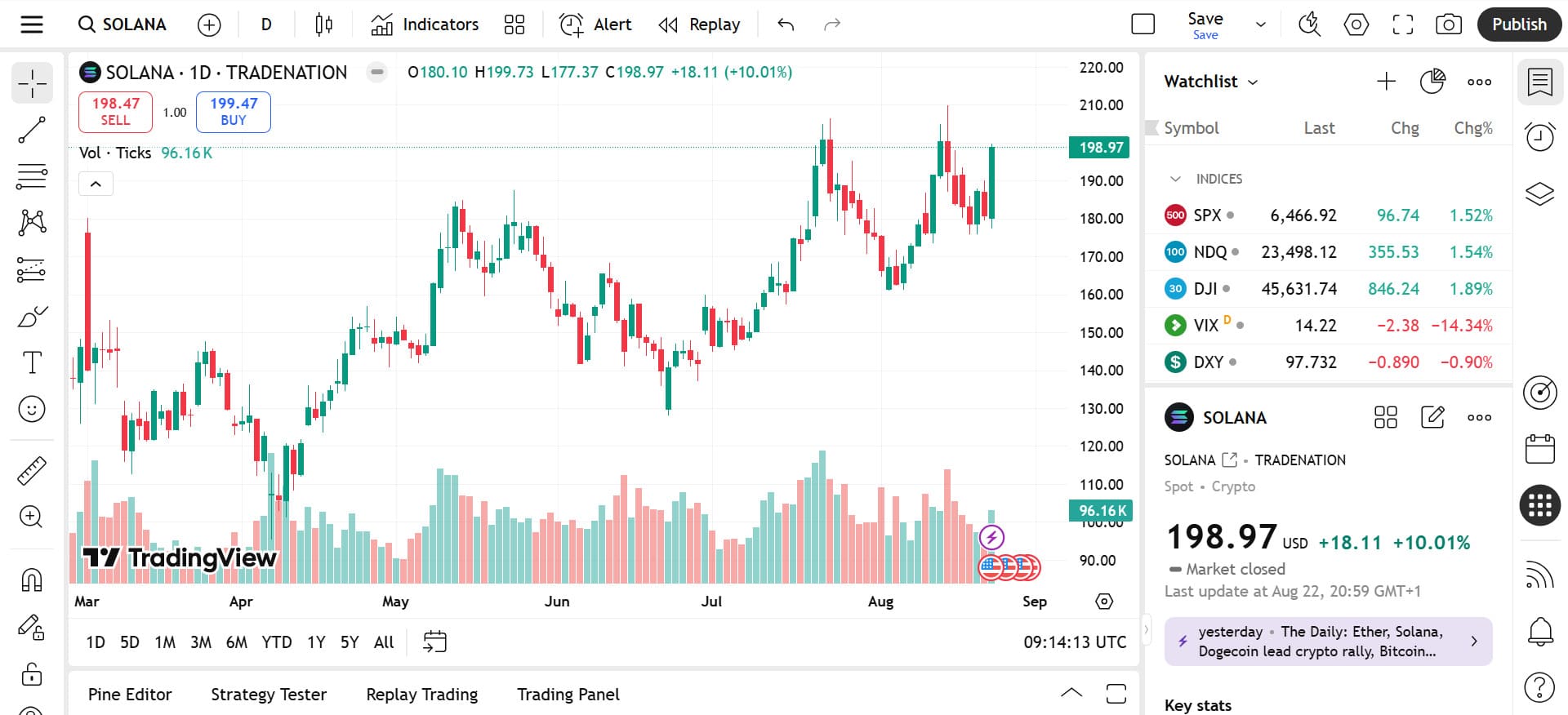Screen dimensions: 1568x715
Task: Open the Save dropdown arrow
Action: point(1261,24)
